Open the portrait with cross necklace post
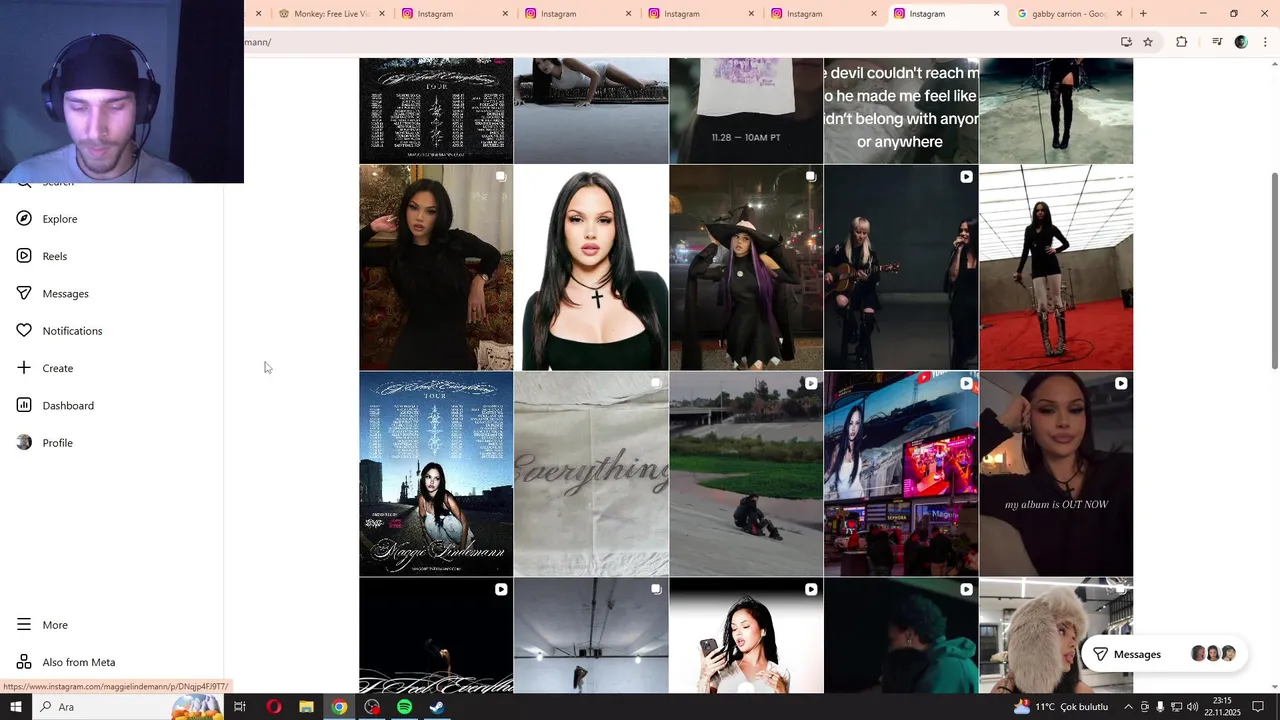 591,268
